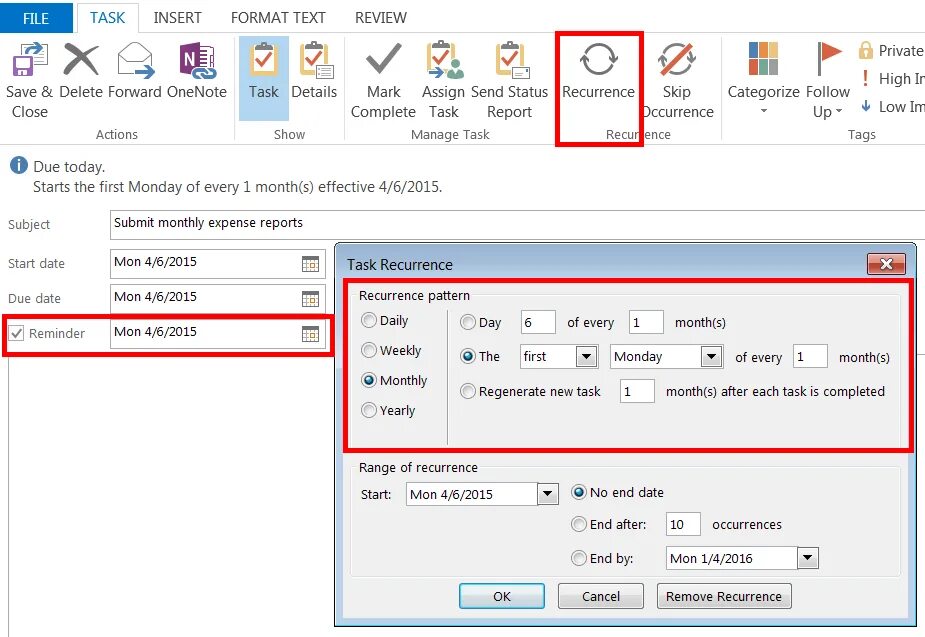Click the Start date field of the task
Viewport: 925px width, 637px height.
pos(218,263)
